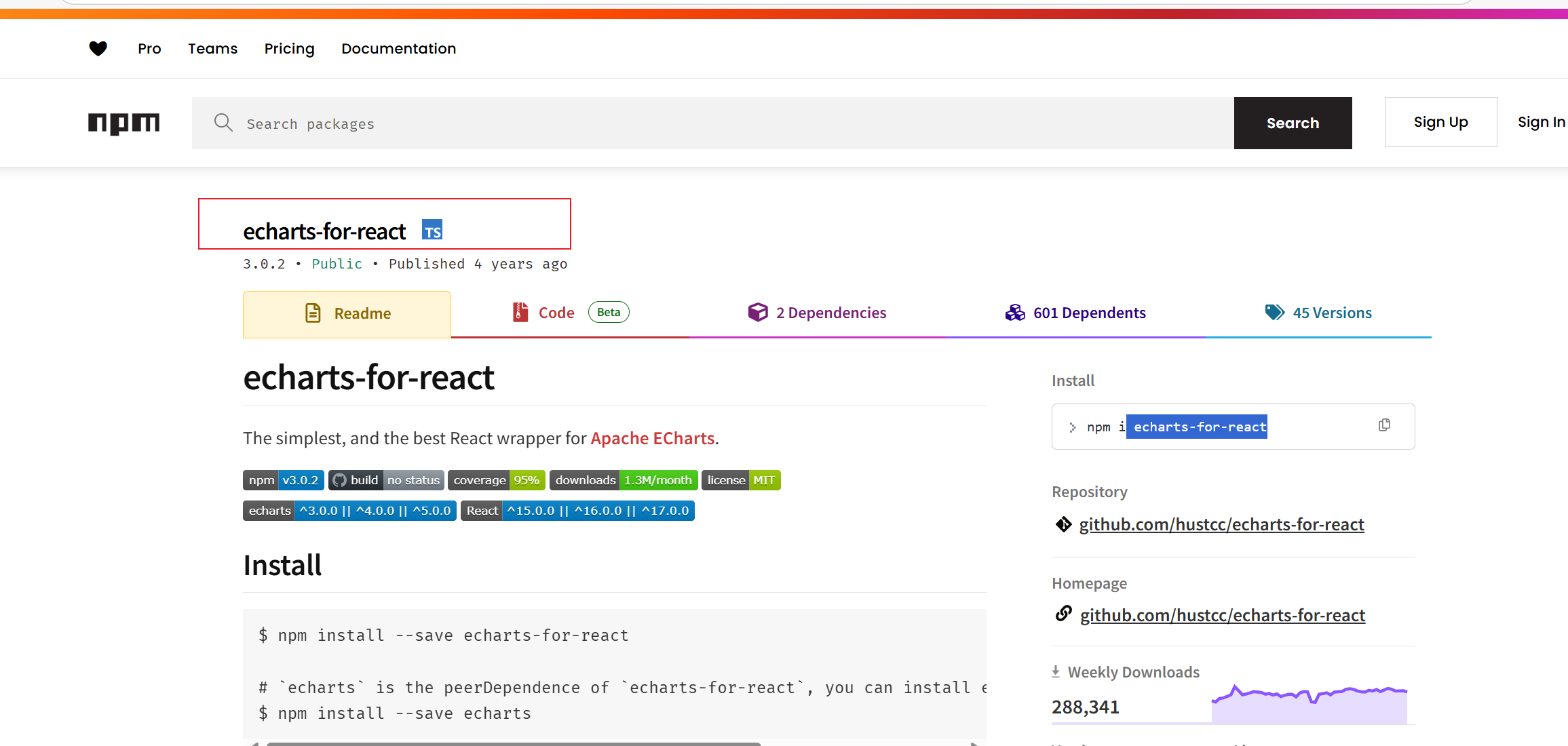Image resolution: width=1568 pixels, height=746 pixels.
Task: Click the 288,341 weekly downloads number
Action: (1086, 707)
